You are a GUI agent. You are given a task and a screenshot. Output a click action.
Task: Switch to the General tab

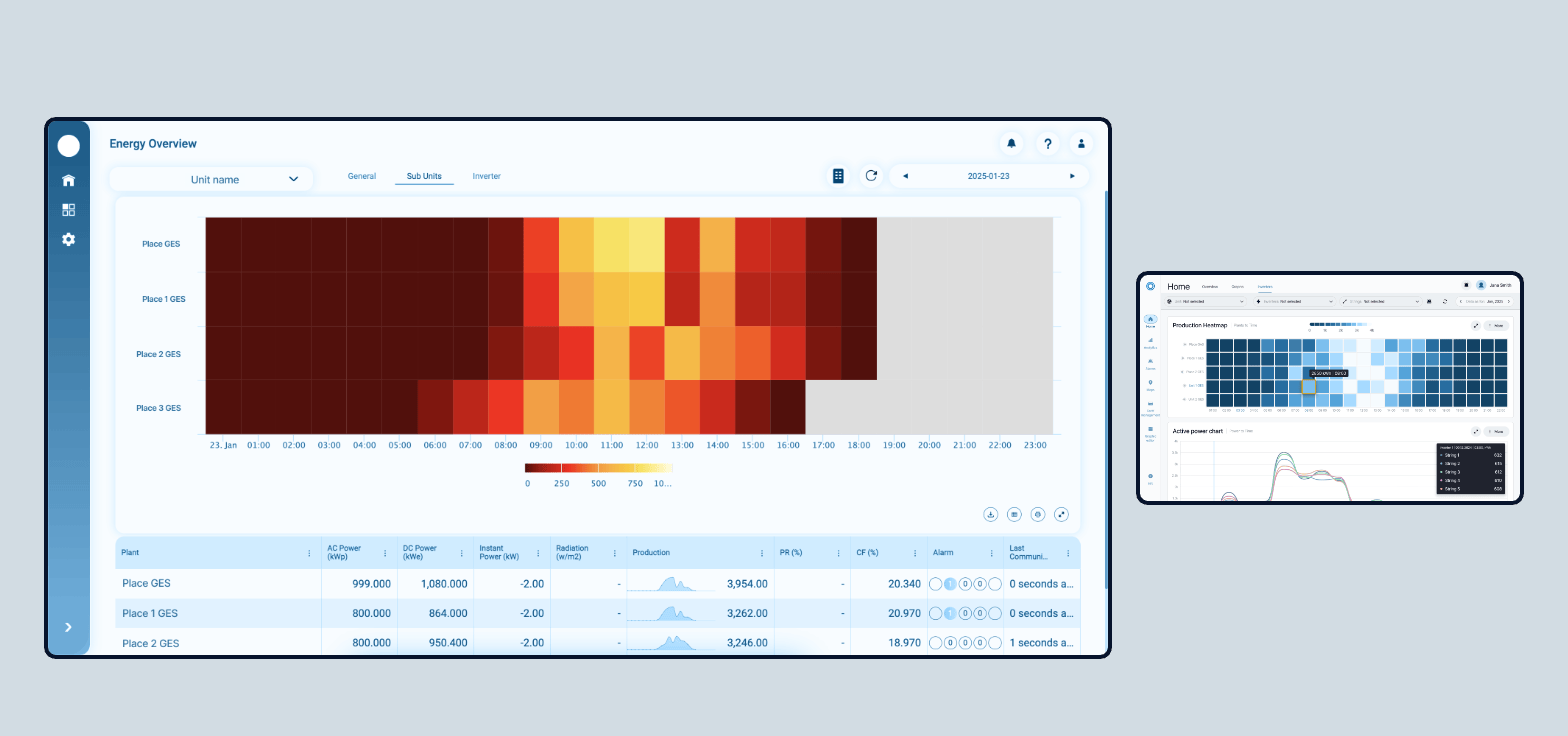(362, 176)
